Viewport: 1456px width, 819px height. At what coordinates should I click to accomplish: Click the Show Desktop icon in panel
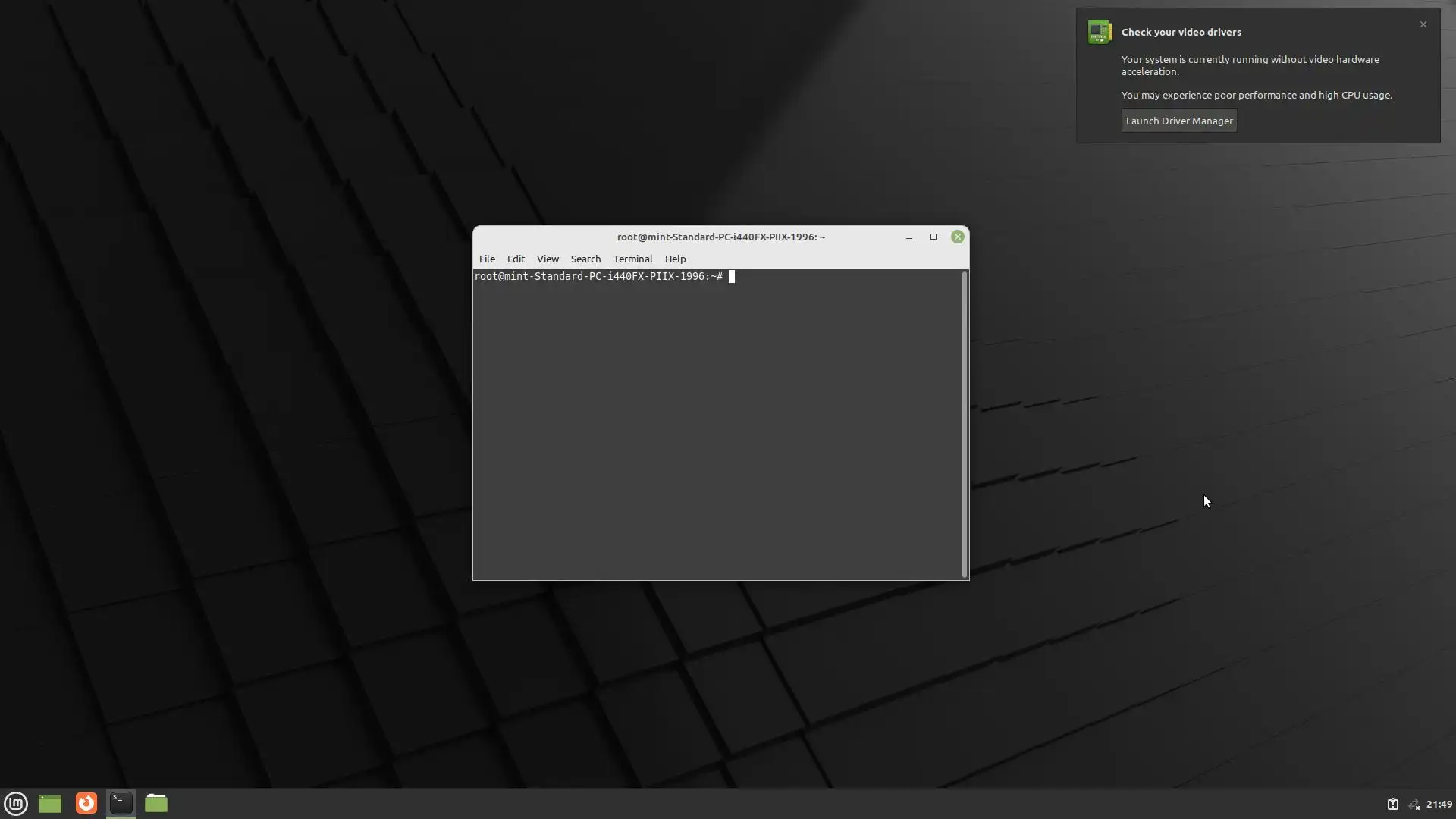pyautogui.click(x=50, y=803)
